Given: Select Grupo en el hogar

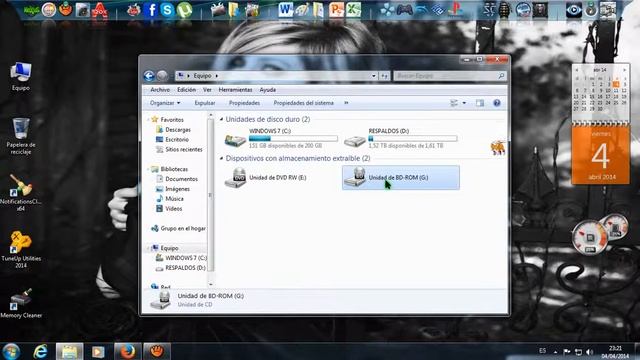Looking at the screenshot, I should coord(183,229).
